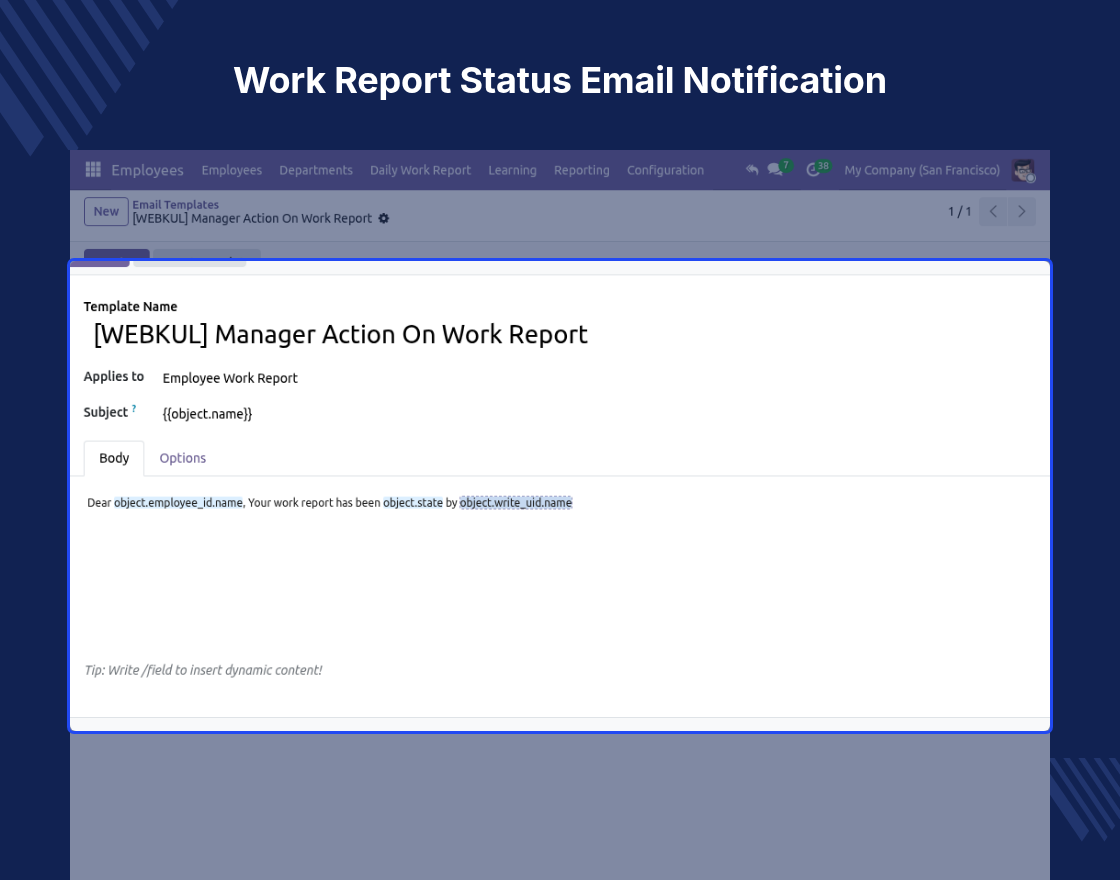Switch to the Options tab
The height and width of the screenshot is (880, 1120).
point(182,458)
